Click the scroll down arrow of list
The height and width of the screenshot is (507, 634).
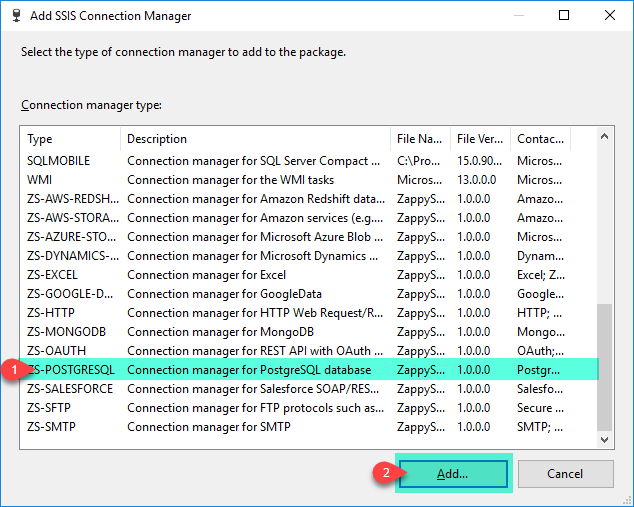click(x=604, y=439)
